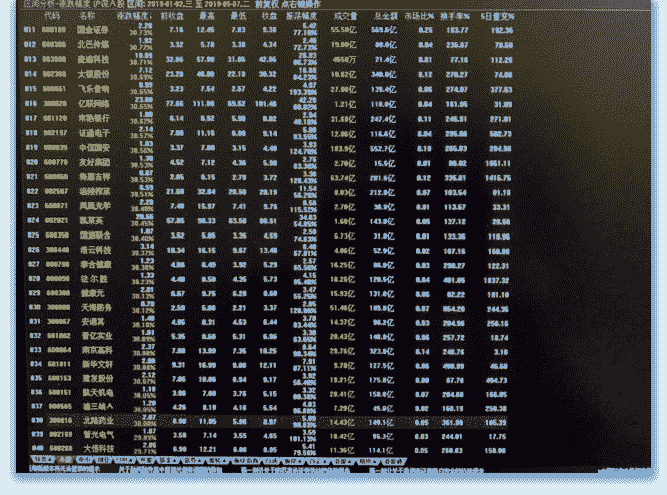Sort by the 收盘 column header
The height and width of the screenshot is (495, 667).
269,16
